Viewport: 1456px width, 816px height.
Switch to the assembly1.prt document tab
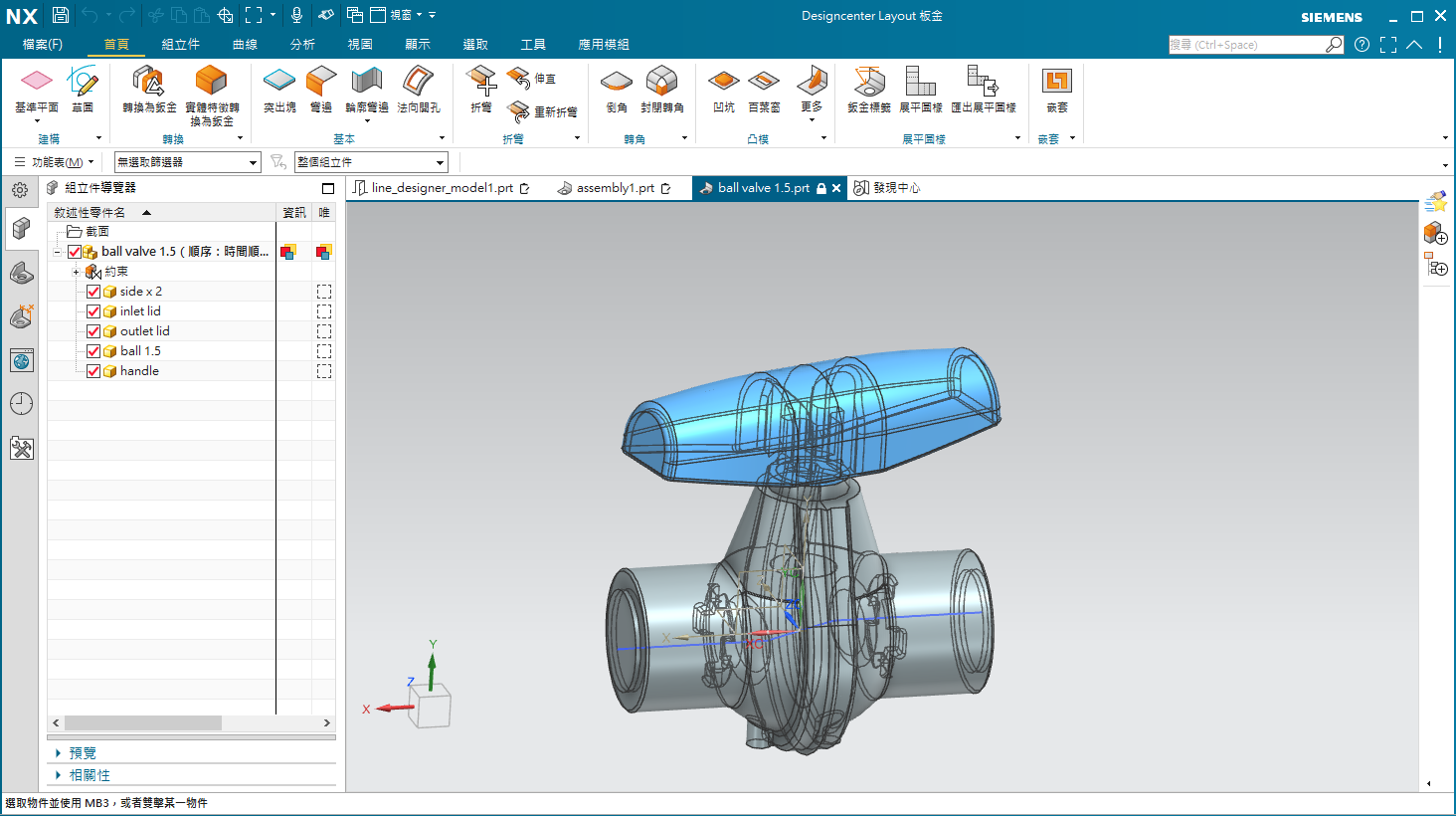click(615, 188)
